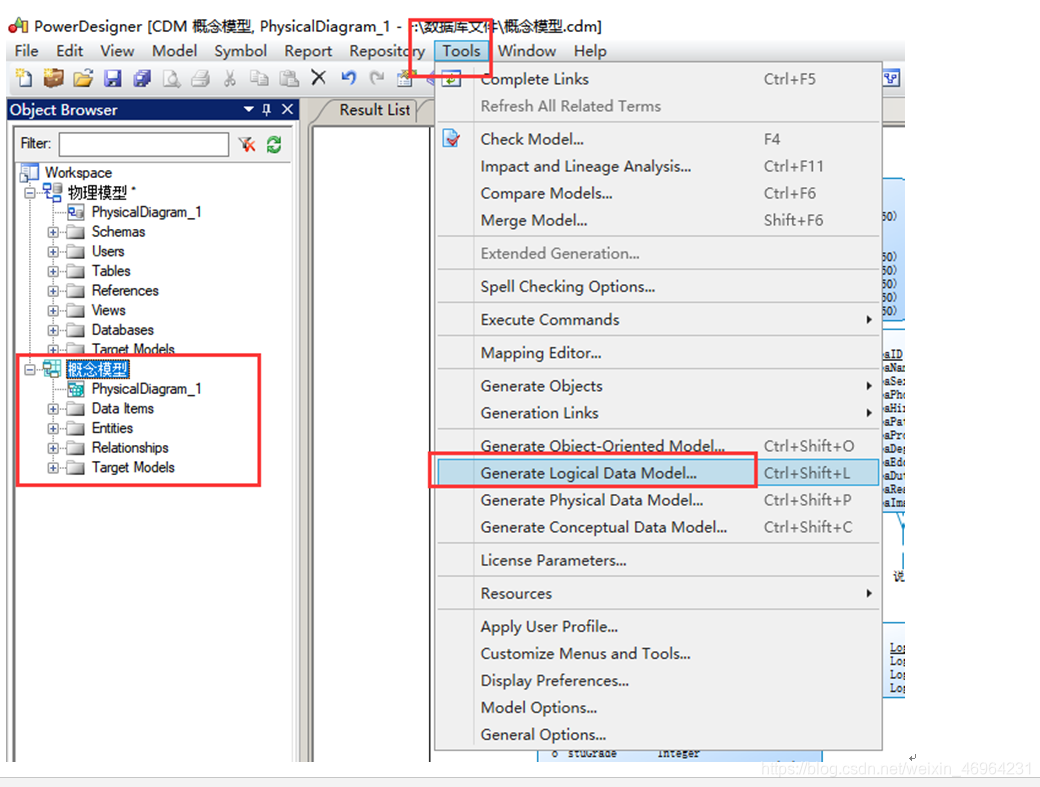
Task: Expand the Relationships folder
Action: [52, 448]
